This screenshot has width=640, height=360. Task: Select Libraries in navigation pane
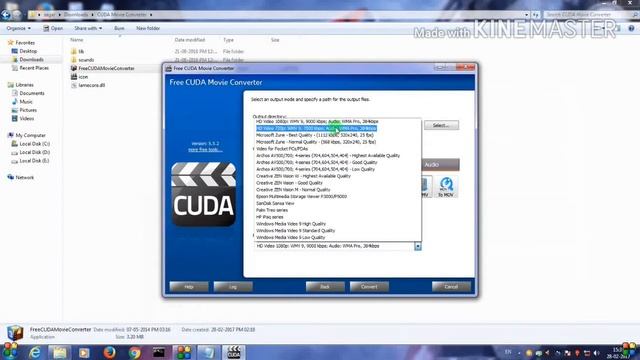pos(24,85)
